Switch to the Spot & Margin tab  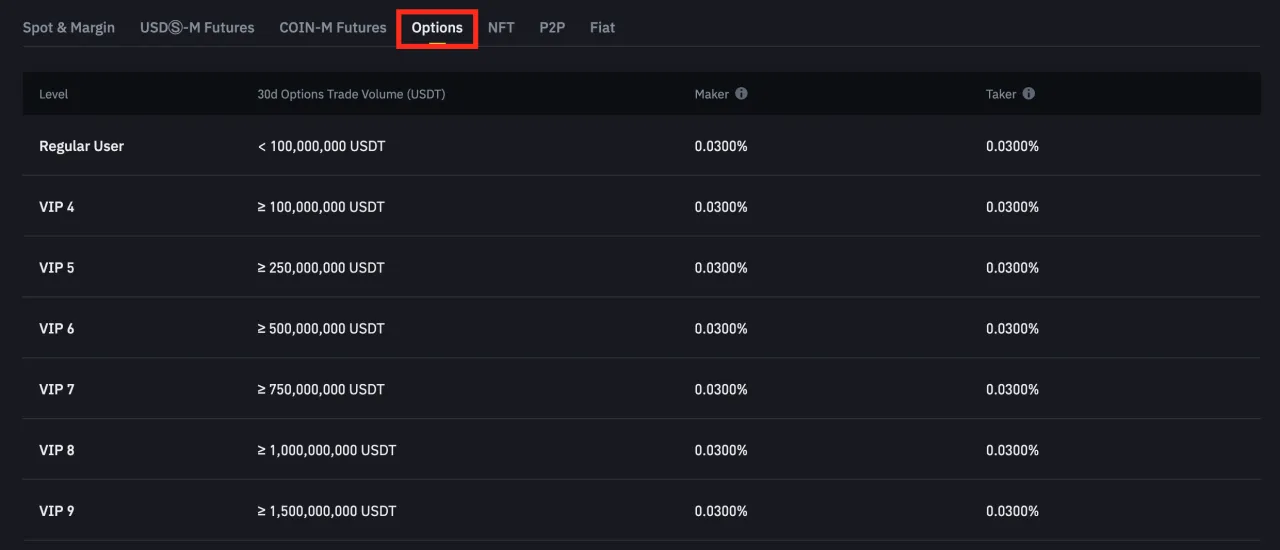pyautogui.click(x=69, y=27)
